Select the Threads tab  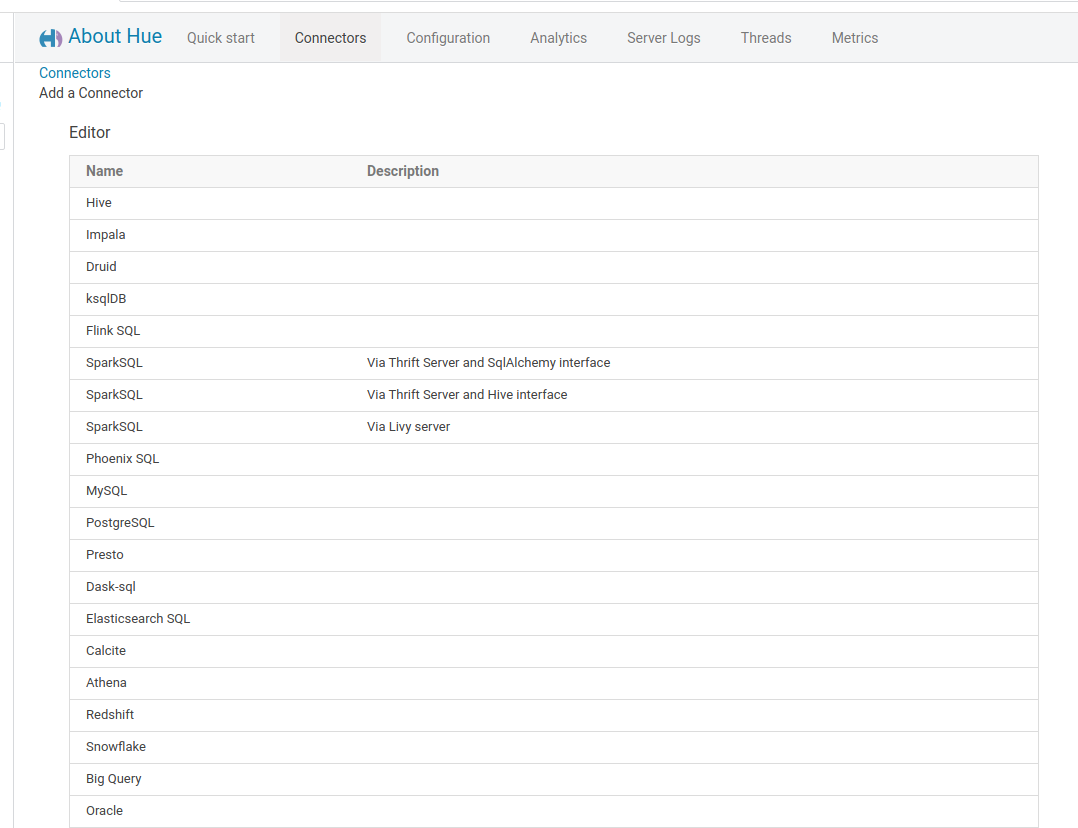766,38
